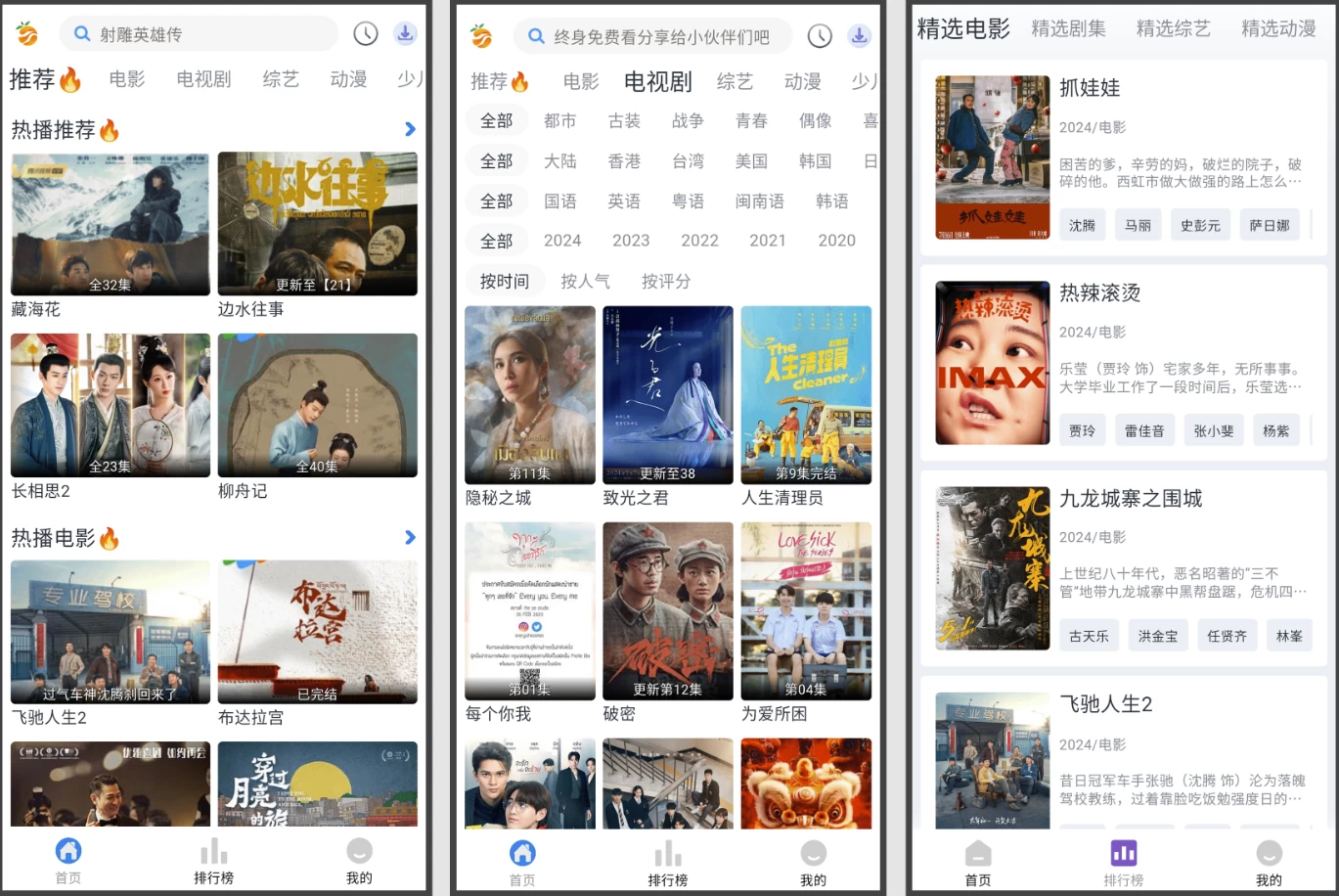Open download icon beside 终身免费看 search bar
1339x896 pixels.
tap(859, 36)
